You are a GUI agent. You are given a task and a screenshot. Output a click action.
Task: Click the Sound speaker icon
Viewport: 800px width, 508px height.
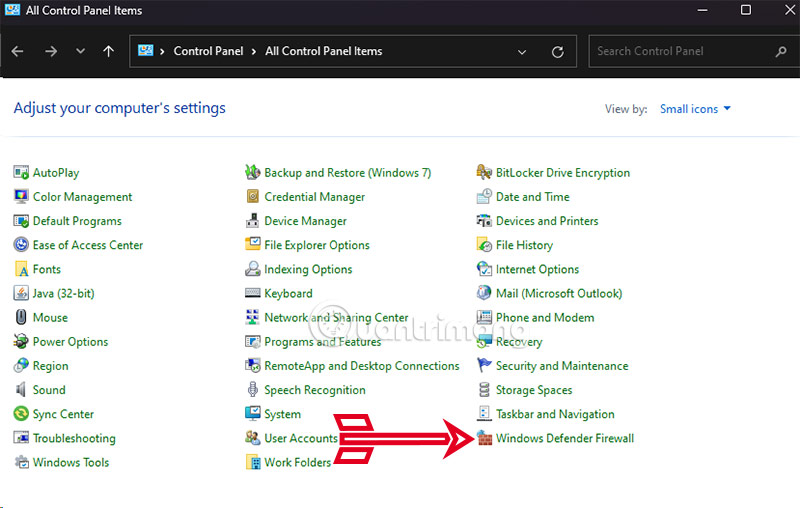[x=21, y=390]
